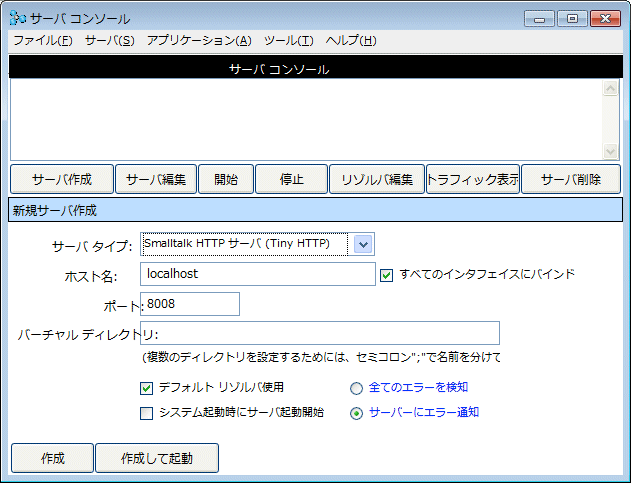
Task: Click the ホスト名 input field
Action: tap(258, 273)
